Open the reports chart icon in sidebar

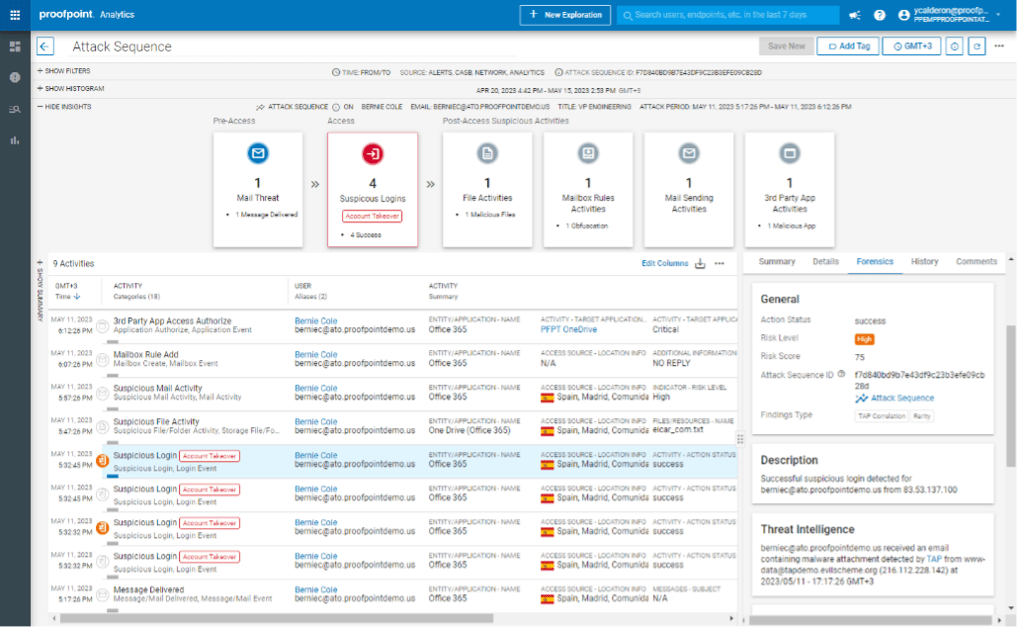(15, 141)
